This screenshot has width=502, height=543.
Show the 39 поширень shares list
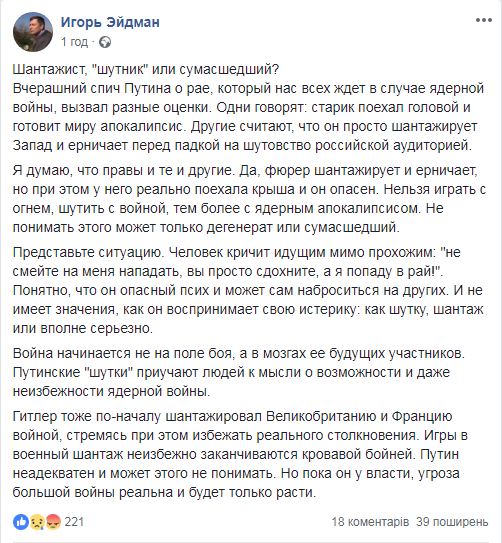(x=452, y=522)
